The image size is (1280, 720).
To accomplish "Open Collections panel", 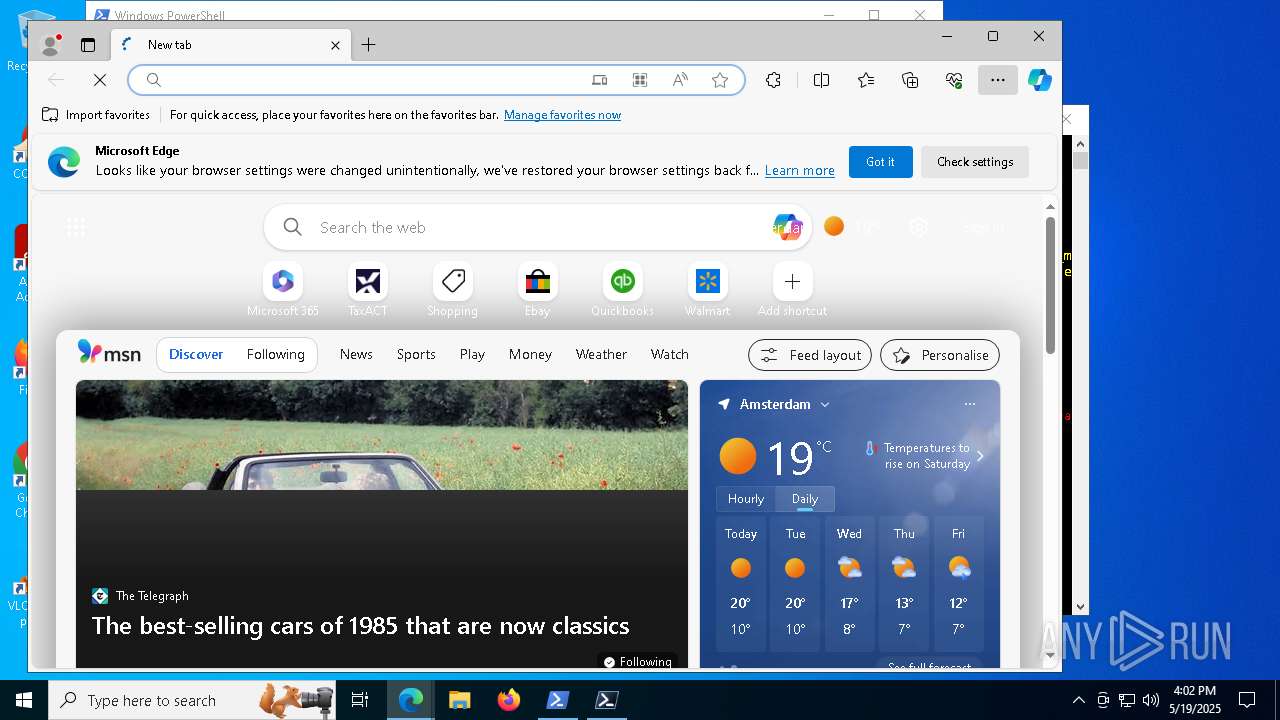I will pyautogui.click(x=910, y=80).
